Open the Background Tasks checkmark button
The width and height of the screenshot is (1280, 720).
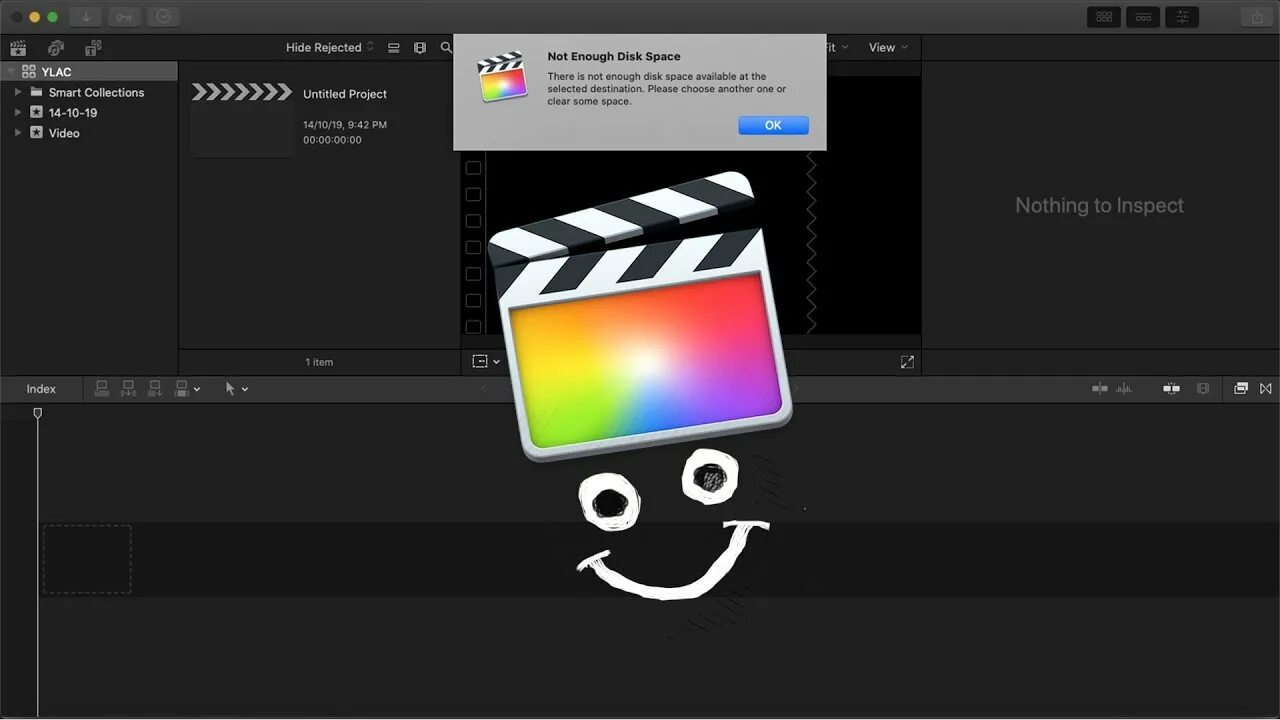point(164,17)
